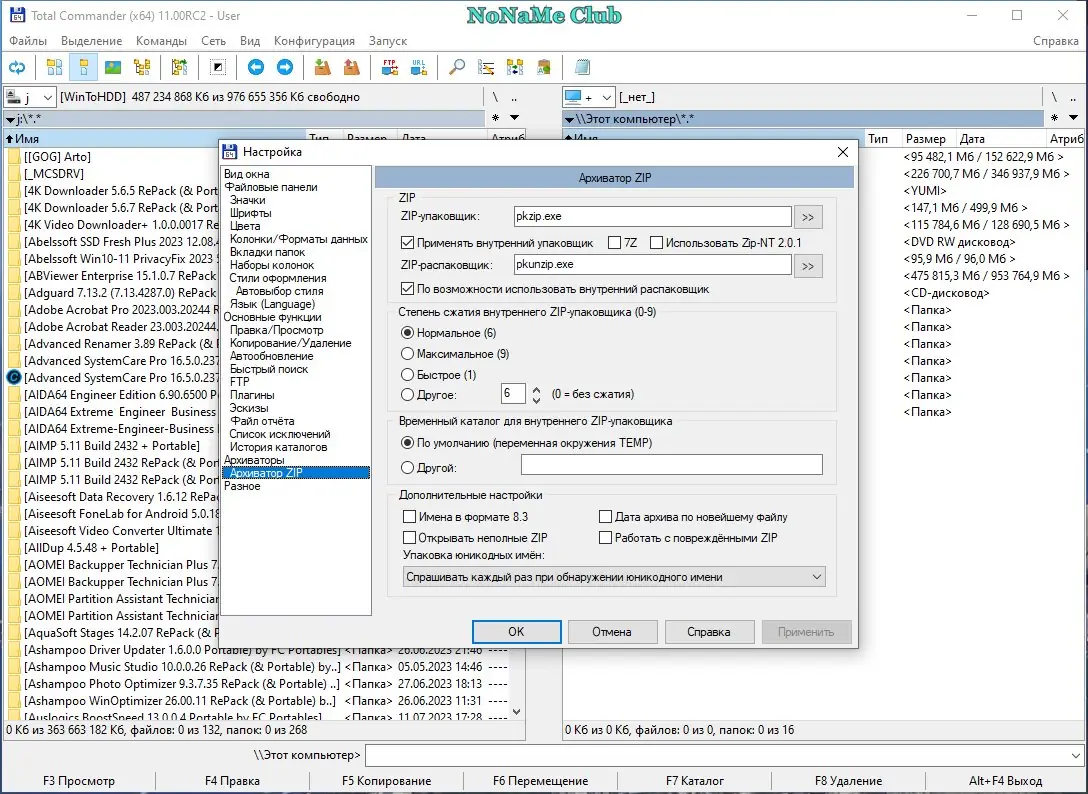
Task: Go forward using the blue right arrow
Action: [284, 67]
